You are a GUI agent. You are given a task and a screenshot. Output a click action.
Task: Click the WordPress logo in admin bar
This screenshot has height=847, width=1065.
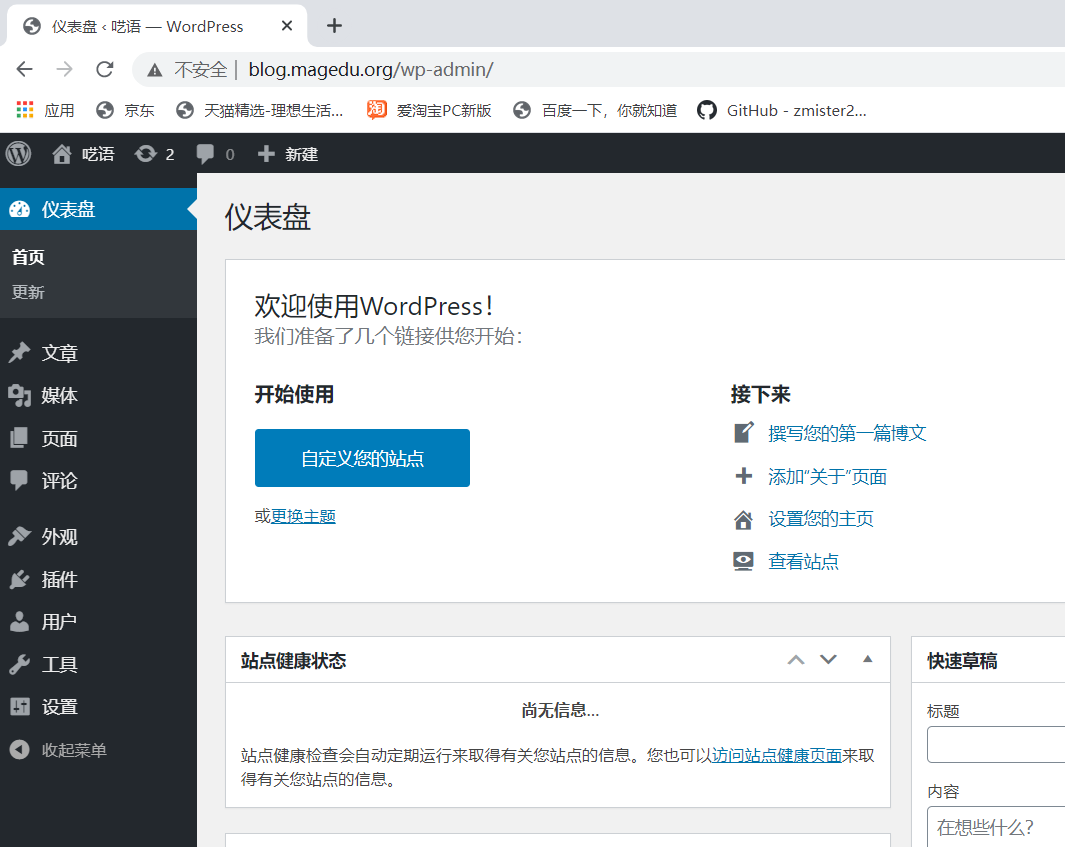(x=19, y=154)
